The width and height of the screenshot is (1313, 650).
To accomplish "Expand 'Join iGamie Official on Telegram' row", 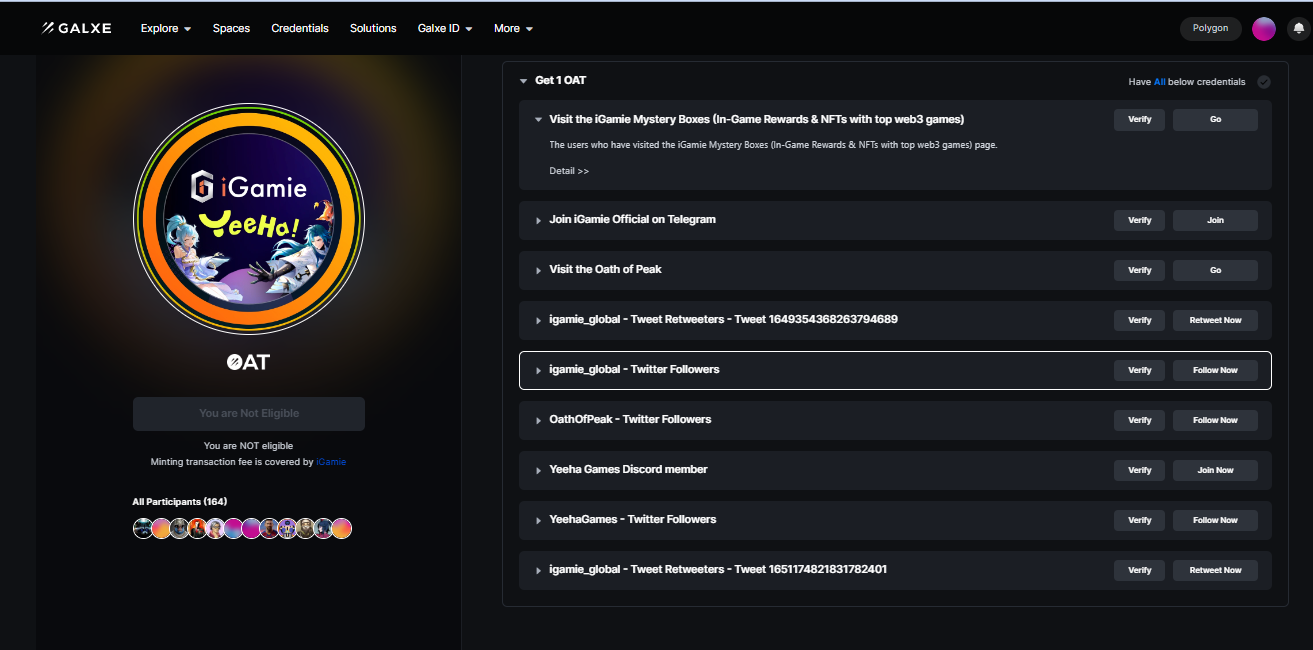I will [538, 220].
